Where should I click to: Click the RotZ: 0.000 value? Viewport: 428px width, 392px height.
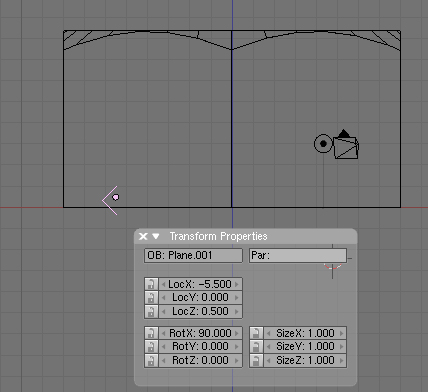click(x=200, y=360)
